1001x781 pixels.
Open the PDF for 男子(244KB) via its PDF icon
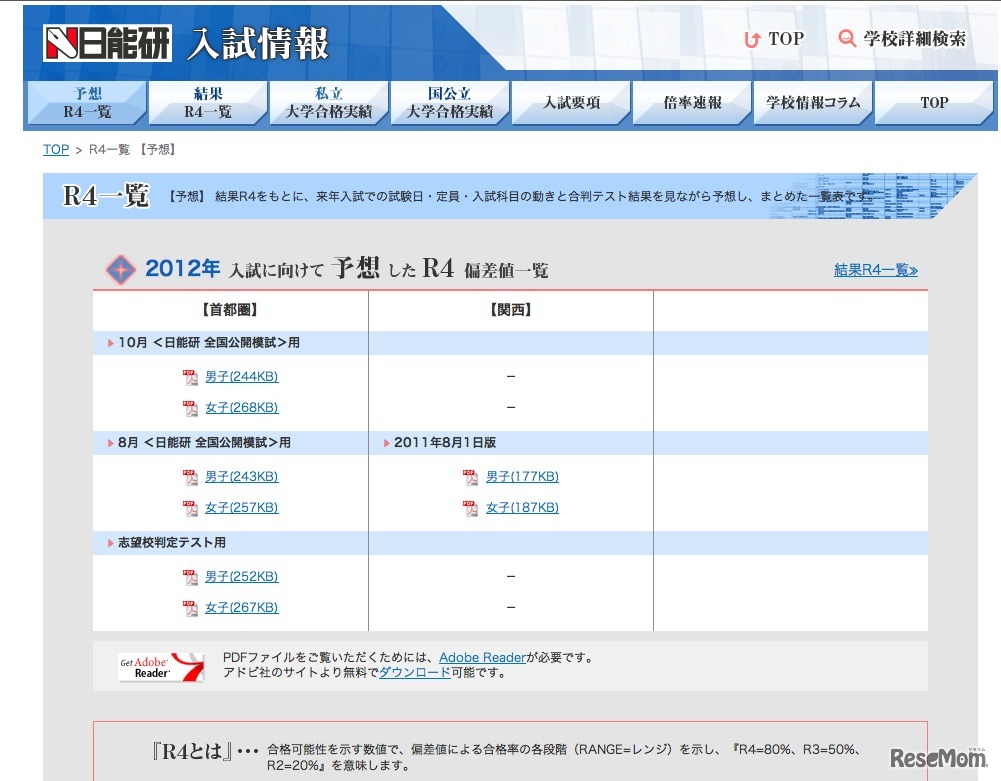click(190, 377)
